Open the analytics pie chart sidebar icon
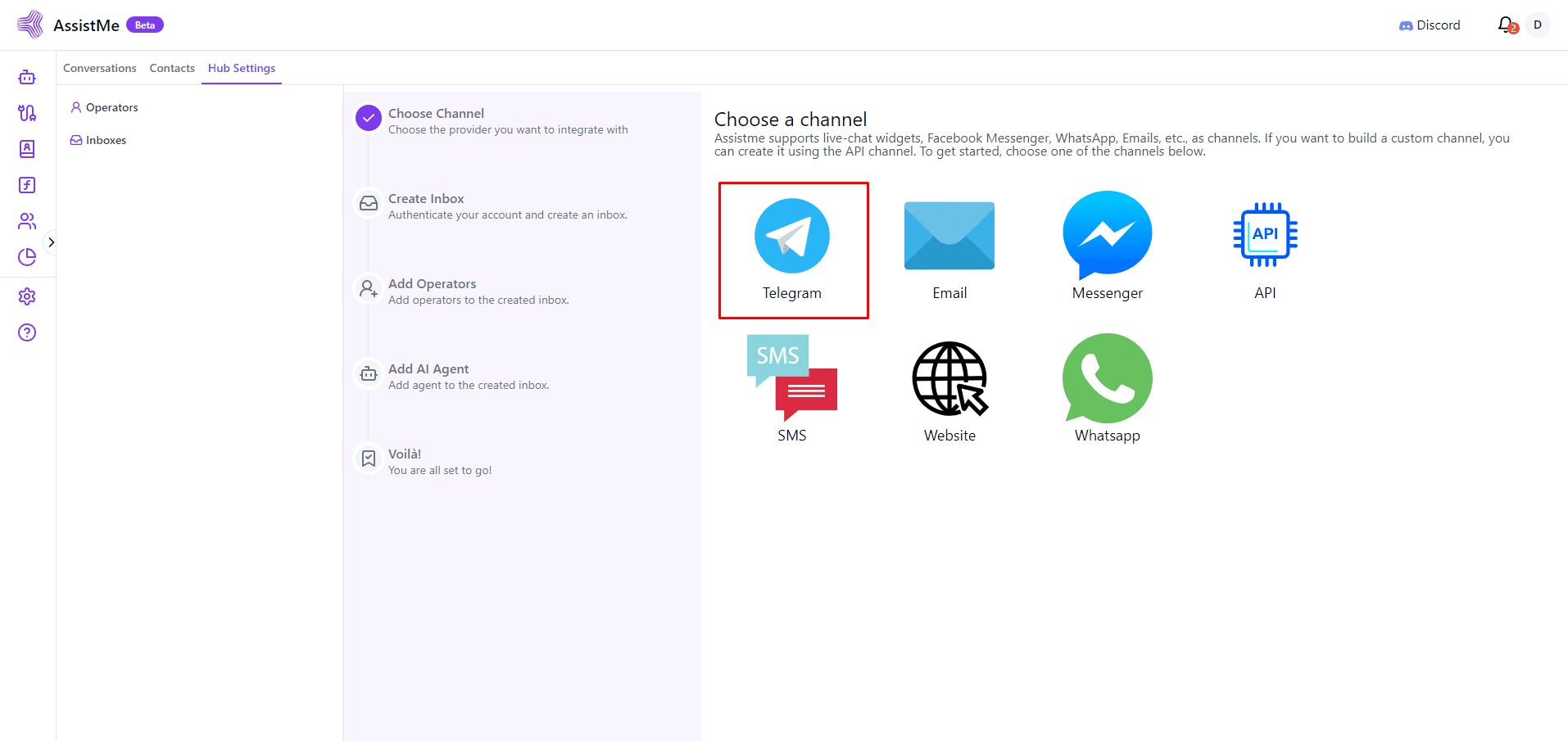The height and width of the screenshot is (741, 1568). (x=27, y=257)
